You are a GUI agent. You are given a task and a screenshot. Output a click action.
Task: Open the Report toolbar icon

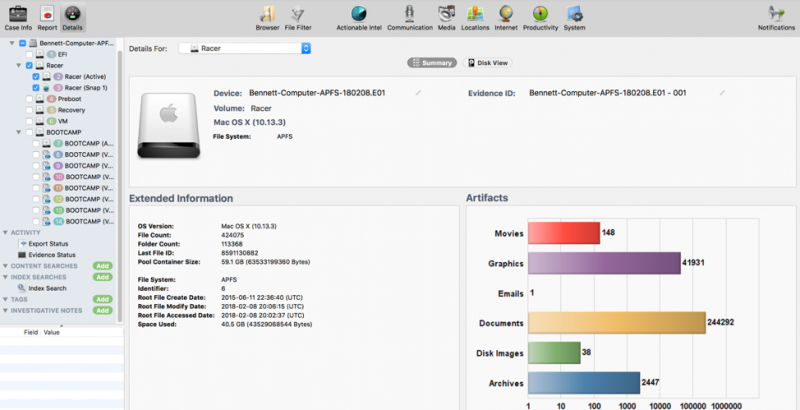pyautogui.click(x=47, y=13)
